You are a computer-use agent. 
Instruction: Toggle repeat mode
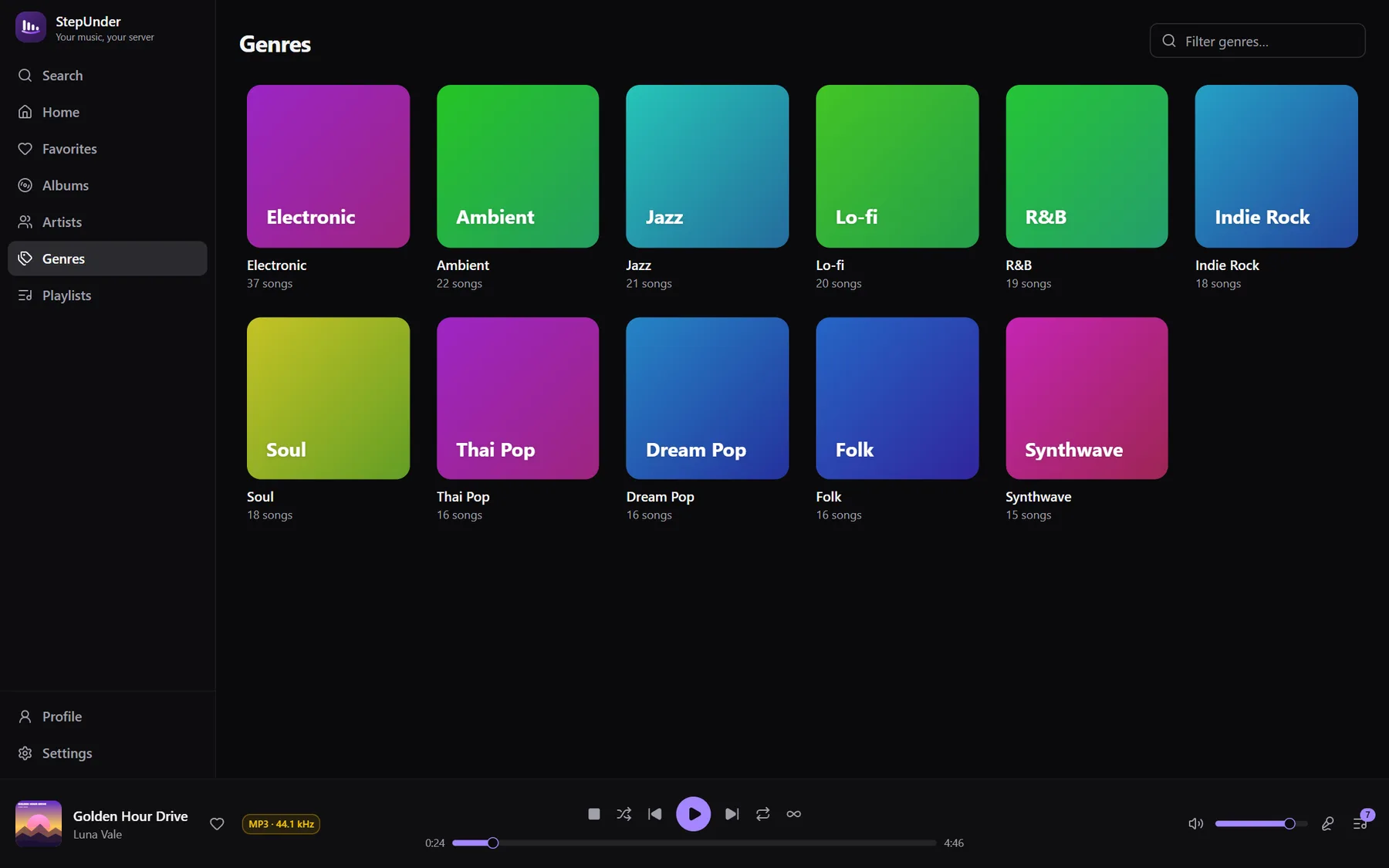[763, 814]
